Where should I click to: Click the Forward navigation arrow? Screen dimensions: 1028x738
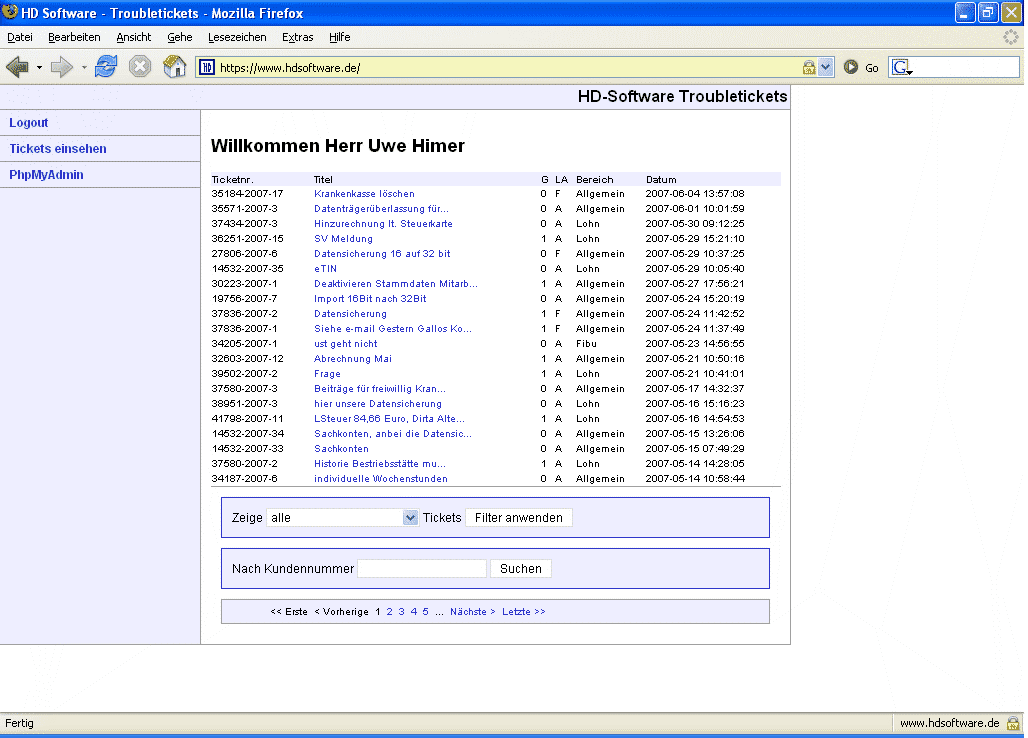pyautogui.click(x=62, y=67)
